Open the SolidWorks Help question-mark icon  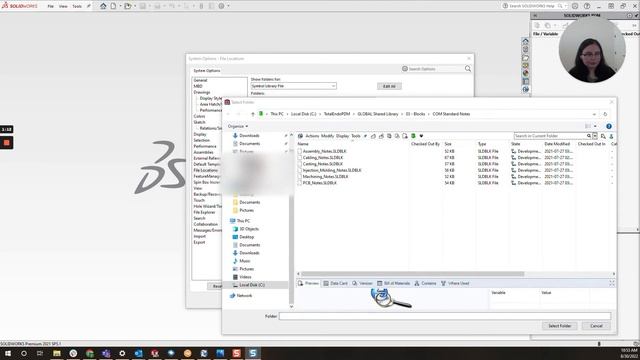point(587,6)
